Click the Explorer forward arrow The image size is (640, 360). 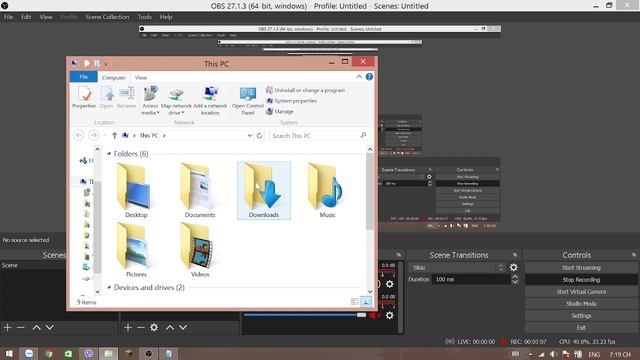(93, 135)
